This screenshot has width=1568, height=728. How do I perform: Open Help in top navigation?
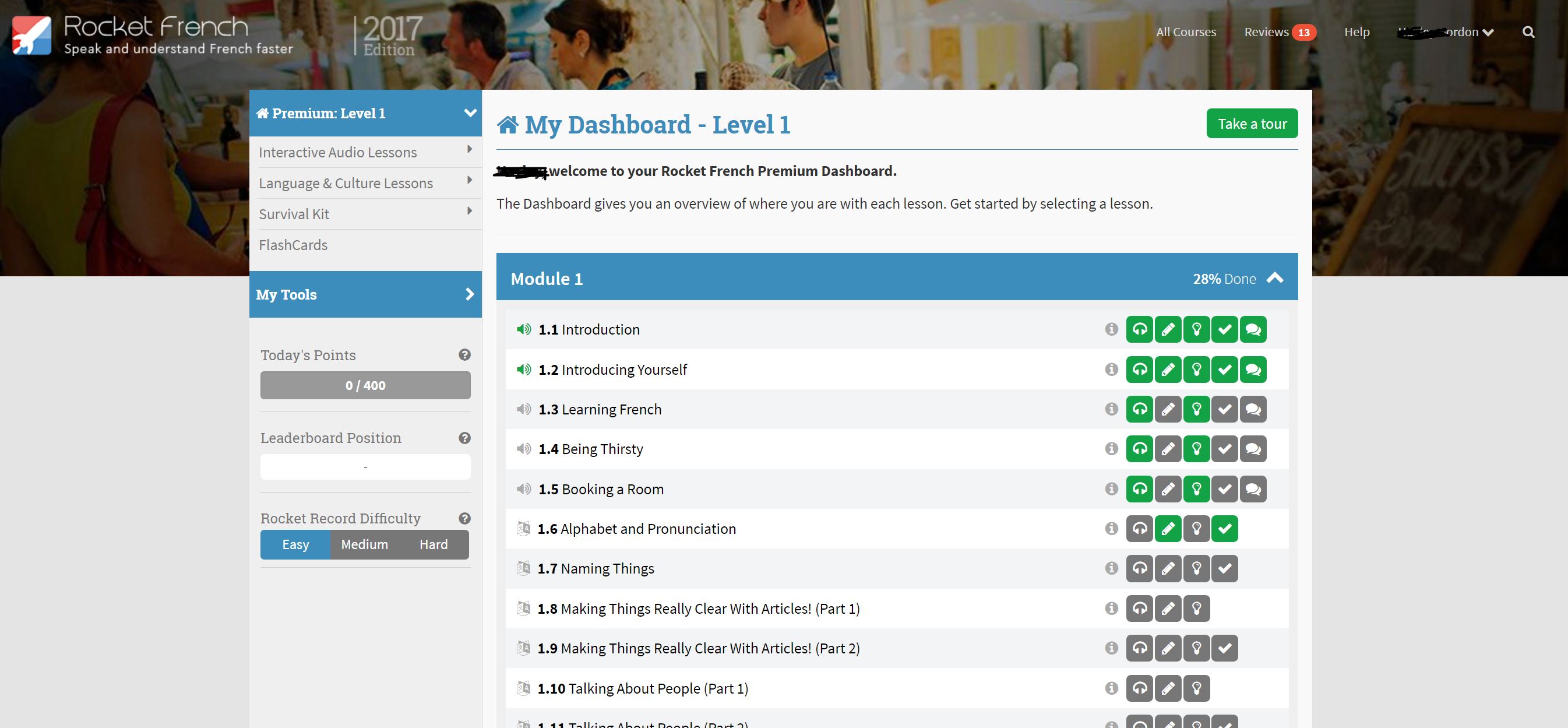click(1357, 31)
